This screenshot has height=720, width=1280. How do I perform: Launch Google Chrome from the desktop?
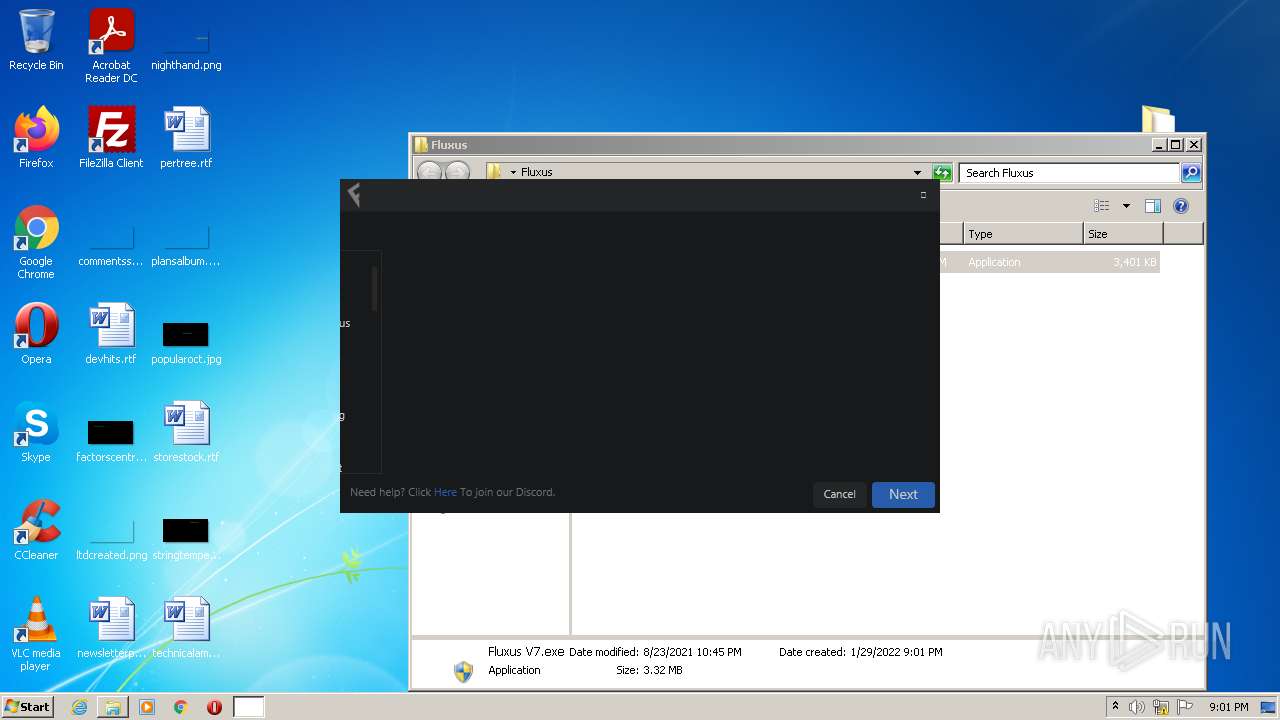click(x=36, y=242)
